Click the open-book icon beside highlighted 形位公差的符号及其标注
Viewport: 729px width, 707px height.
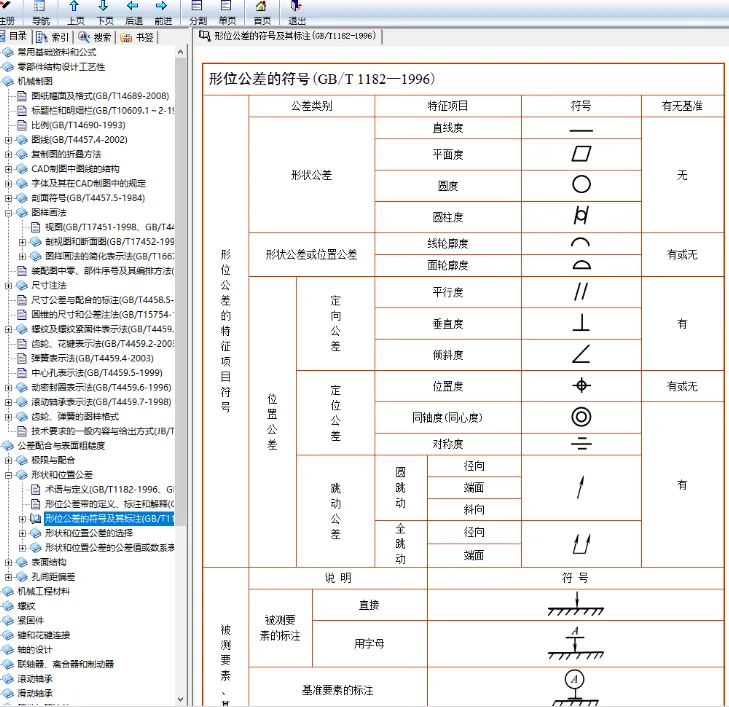[x=35, y=519]
